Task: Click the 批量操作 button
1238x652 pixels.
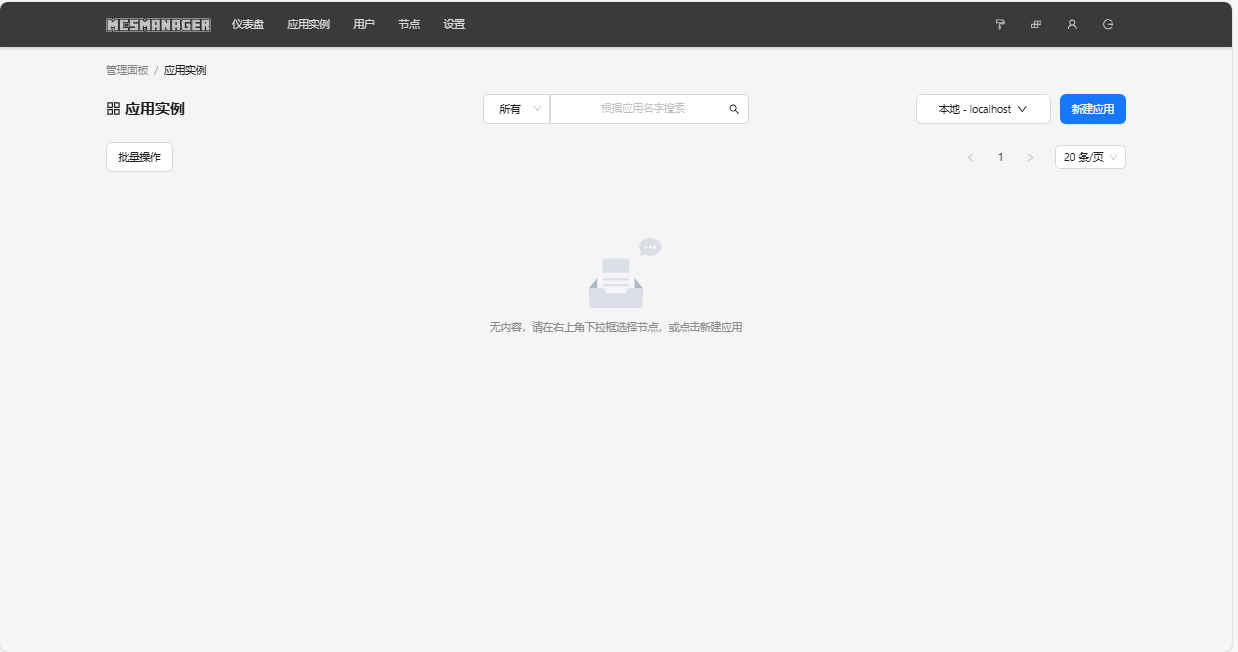Action: coord(139,157)
